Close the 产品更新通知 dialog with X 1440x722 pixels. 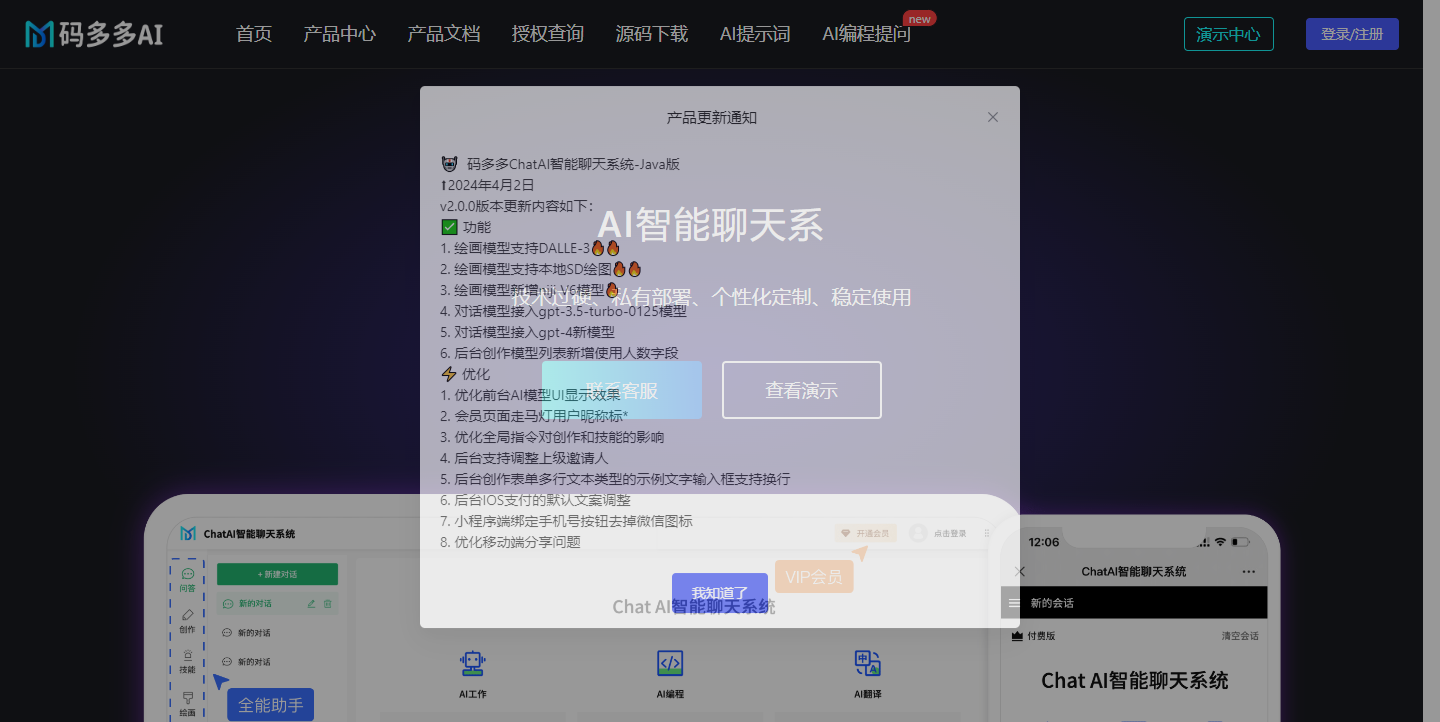tap(993, 117)
